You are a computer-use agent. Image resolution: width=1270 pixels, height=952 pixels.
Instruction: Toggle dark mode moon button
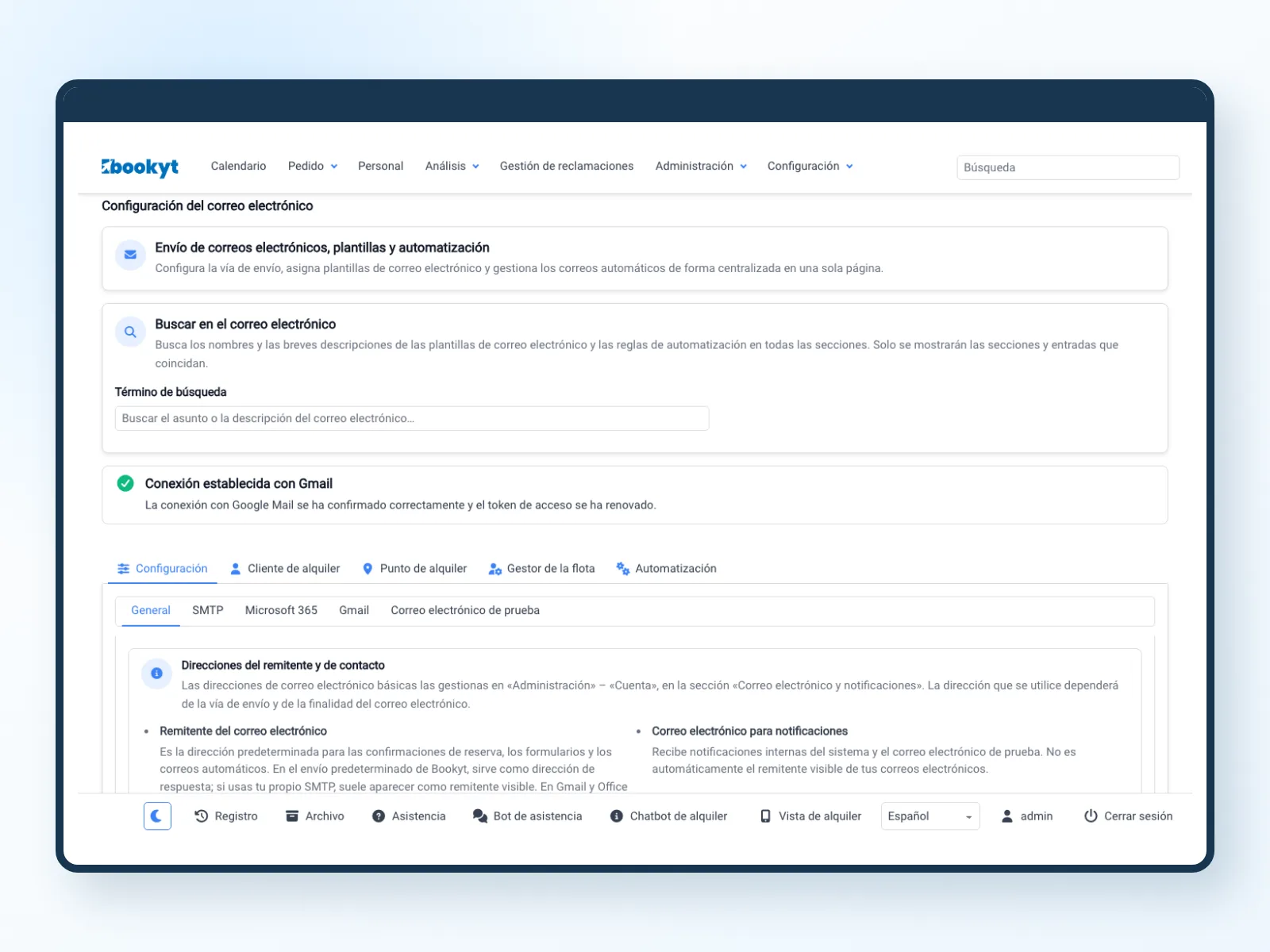(157, 816)
